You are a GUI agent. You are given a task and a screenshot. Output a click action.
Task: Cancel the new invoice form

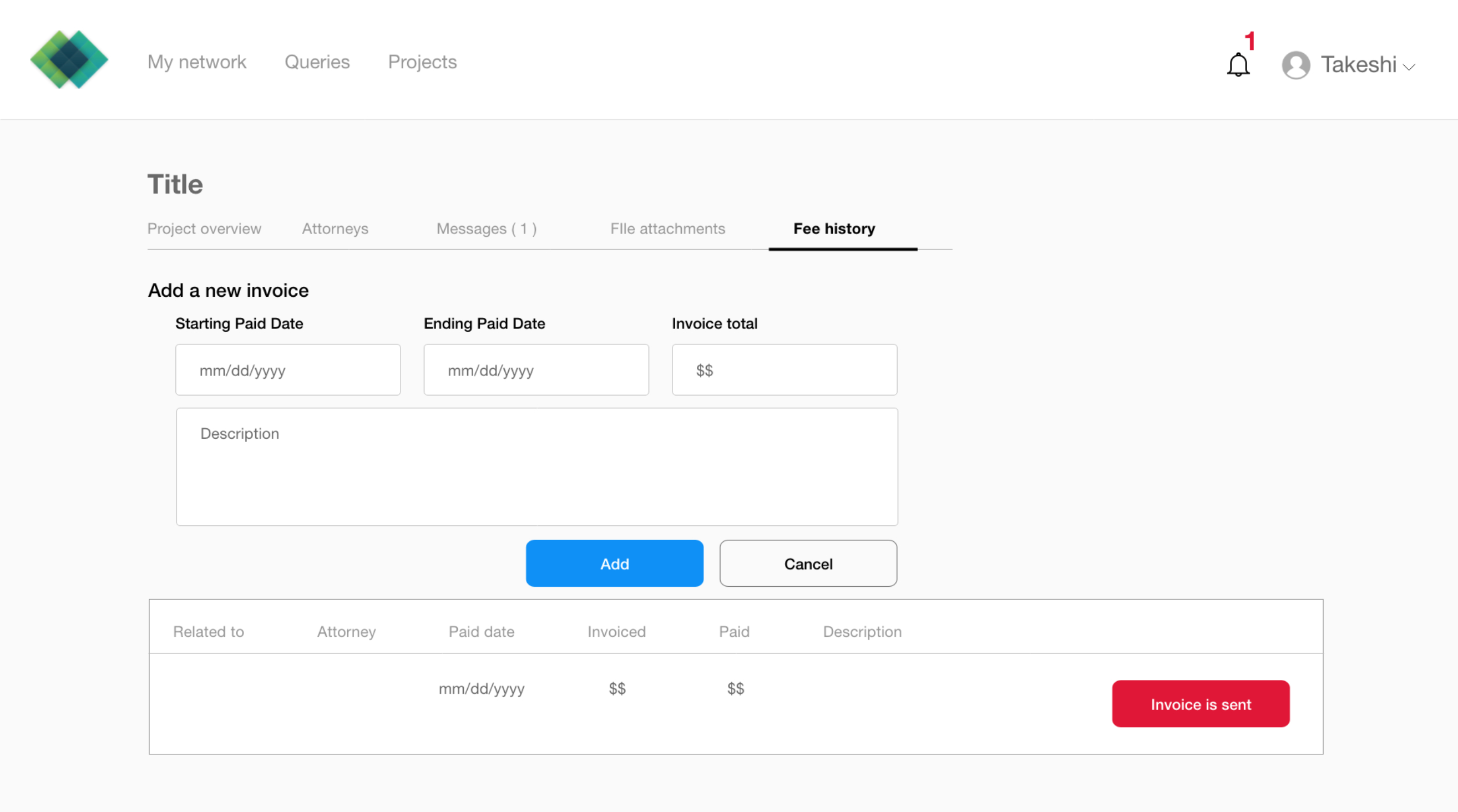coord(808,564)
